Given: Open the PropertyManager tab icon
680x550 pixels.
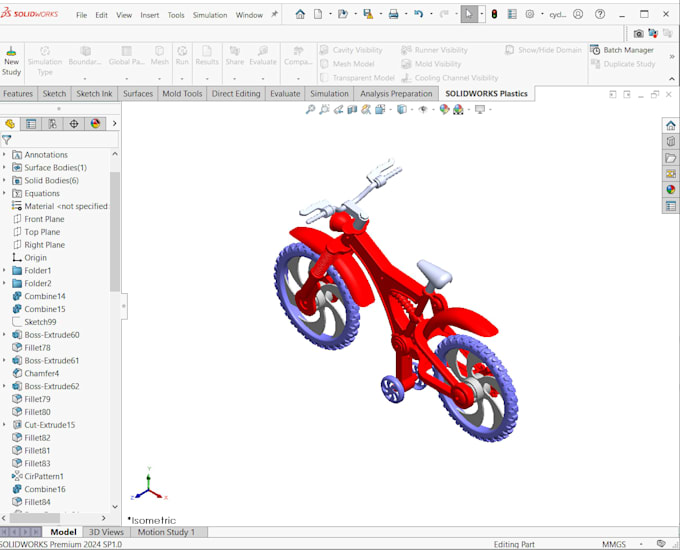Looking at the screenshot, I should tap(31, 124).
